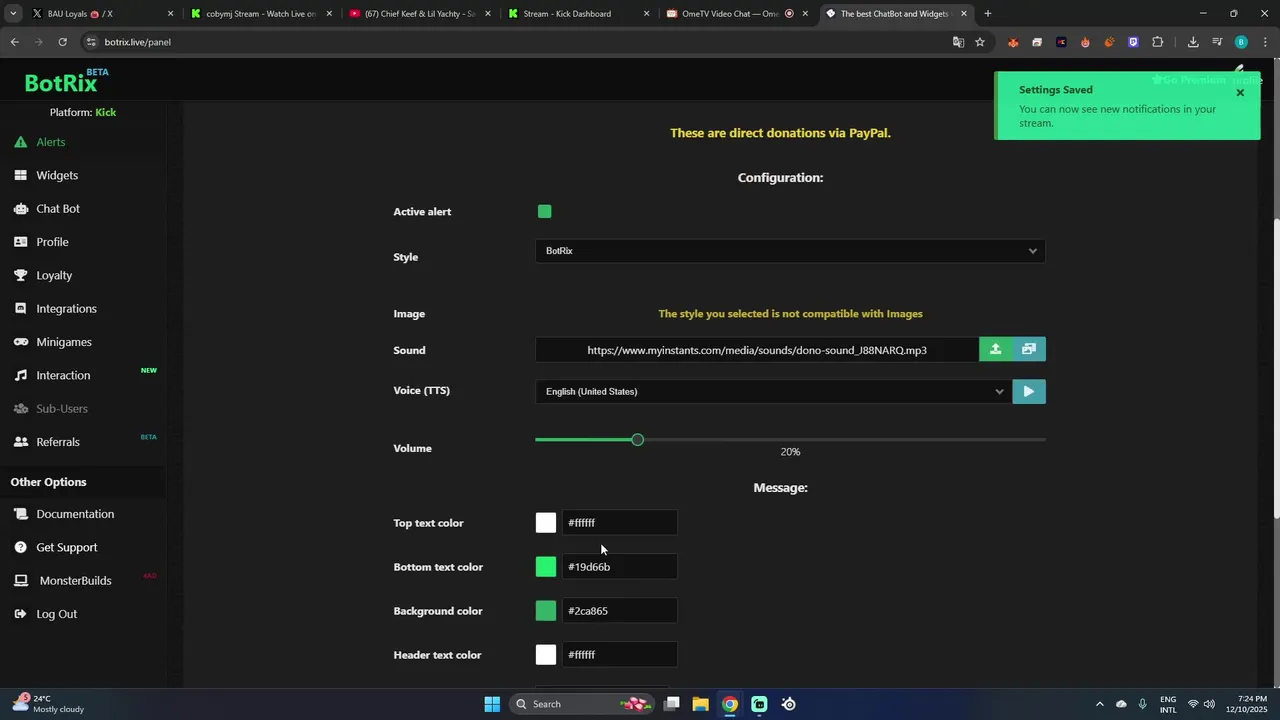This screenshot has width=1280, height=720.
Task: Dismiss the Settings Saved notification
Action: [1240, 93]
